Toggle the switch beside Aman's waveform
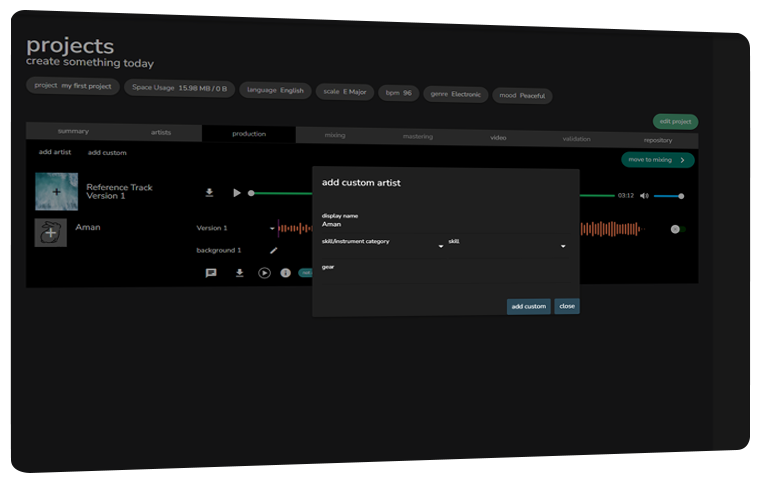The width and height of the screenshot is (758, 483). coord(676,229)
